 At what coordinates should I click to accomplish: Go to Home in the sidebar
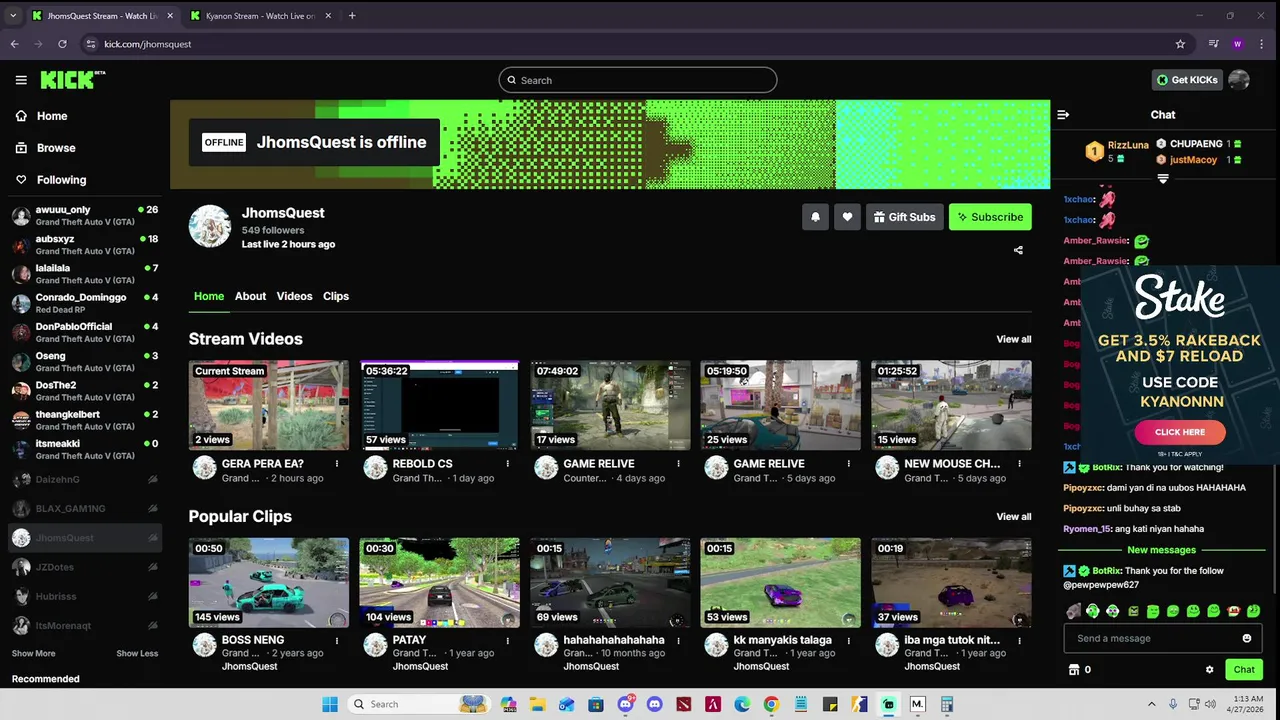pos(42,116)
